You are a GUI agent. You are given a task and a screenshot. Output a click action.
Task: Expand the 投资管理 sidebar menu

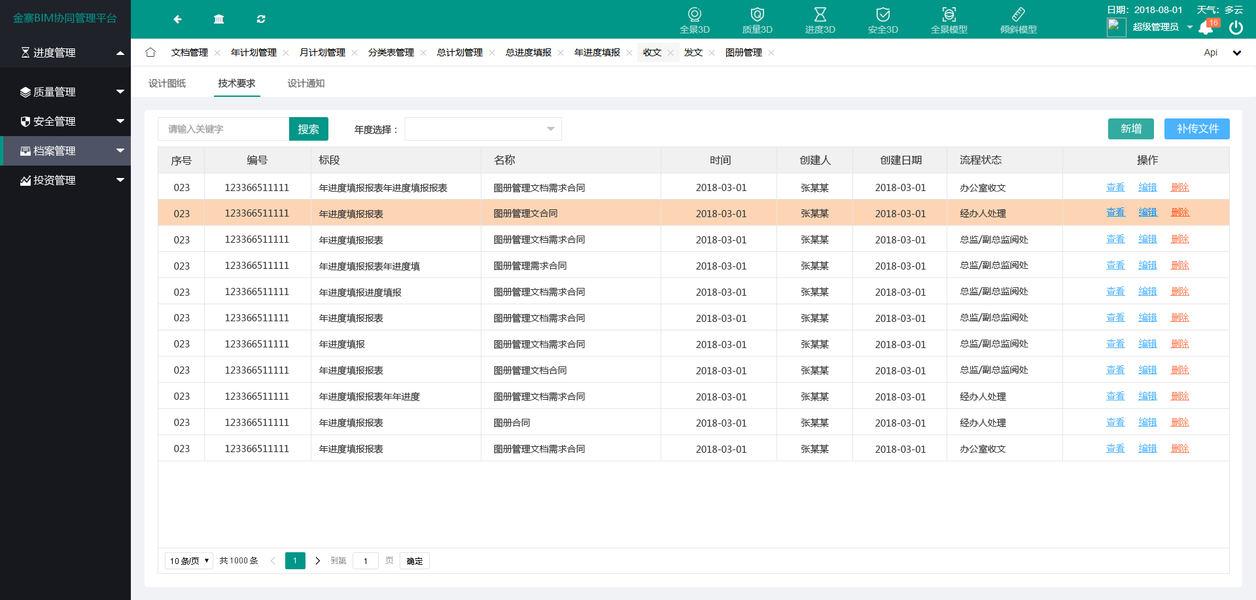pyautogui.click(x=65, y=180)
